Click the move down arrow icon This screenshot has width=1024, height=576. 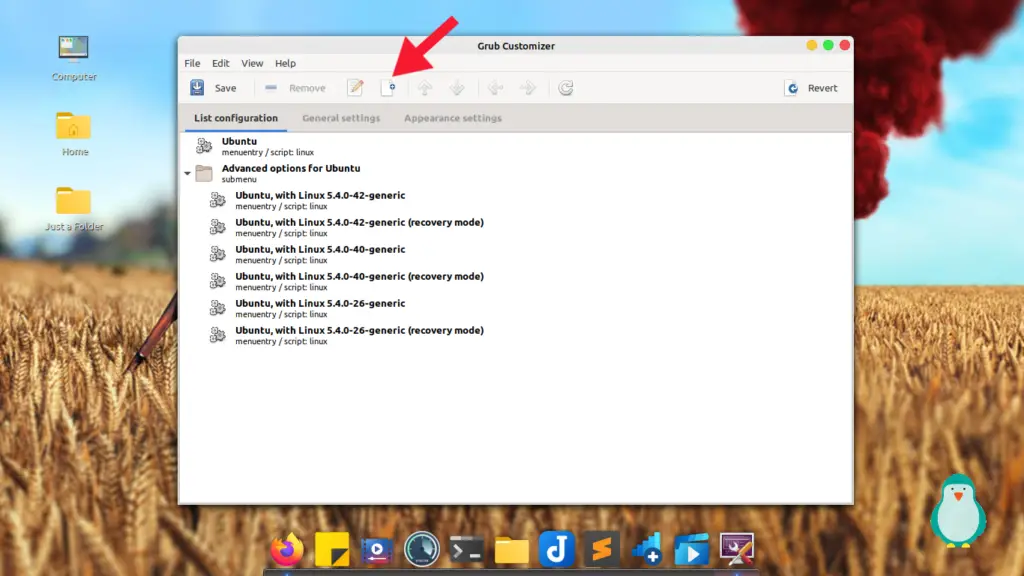pyautogui.click(x=456, y=88)
